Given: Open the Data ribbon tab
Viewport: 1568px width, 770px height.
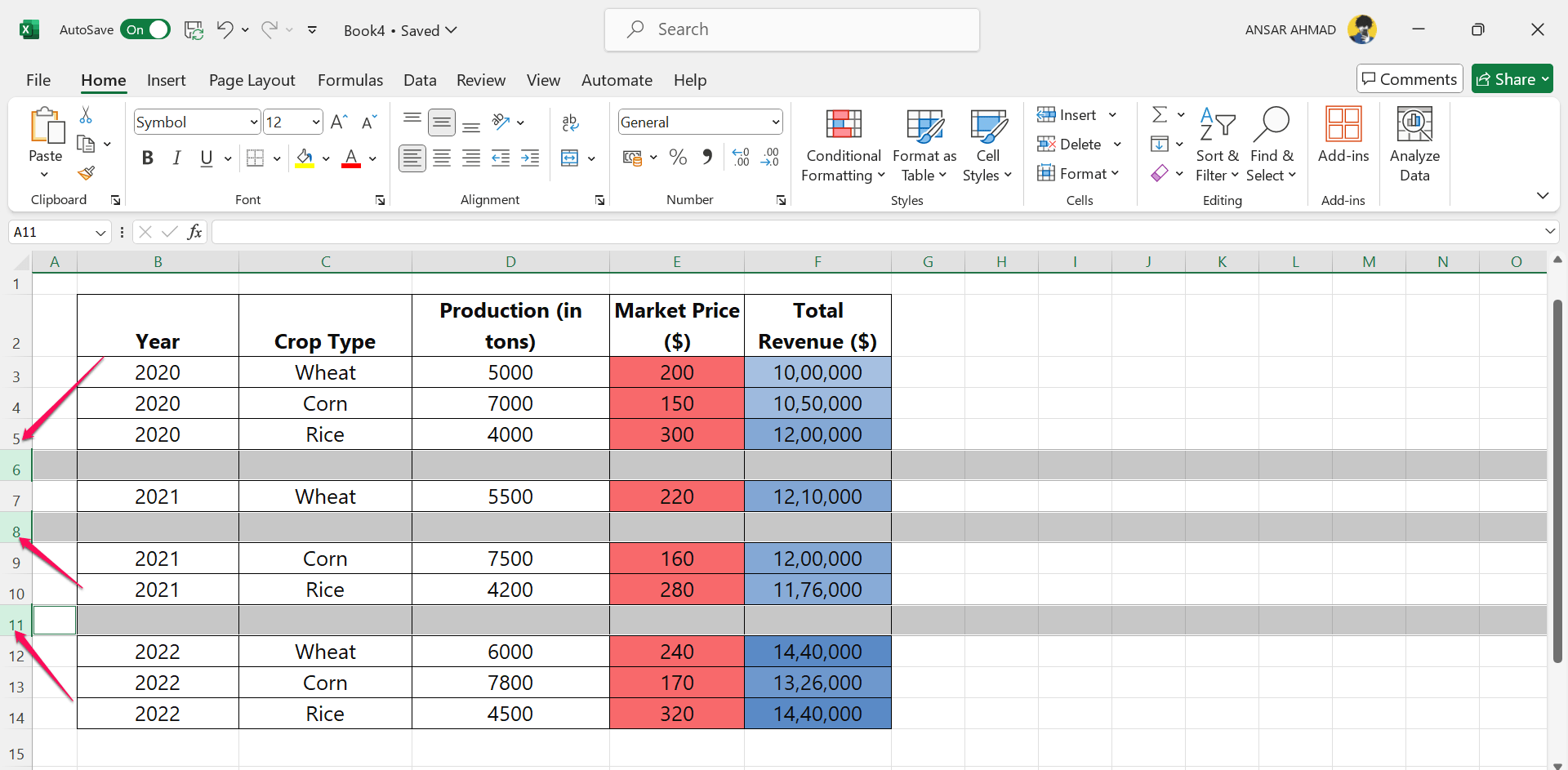Looking at the screenshot, I should tap(419, 80).
